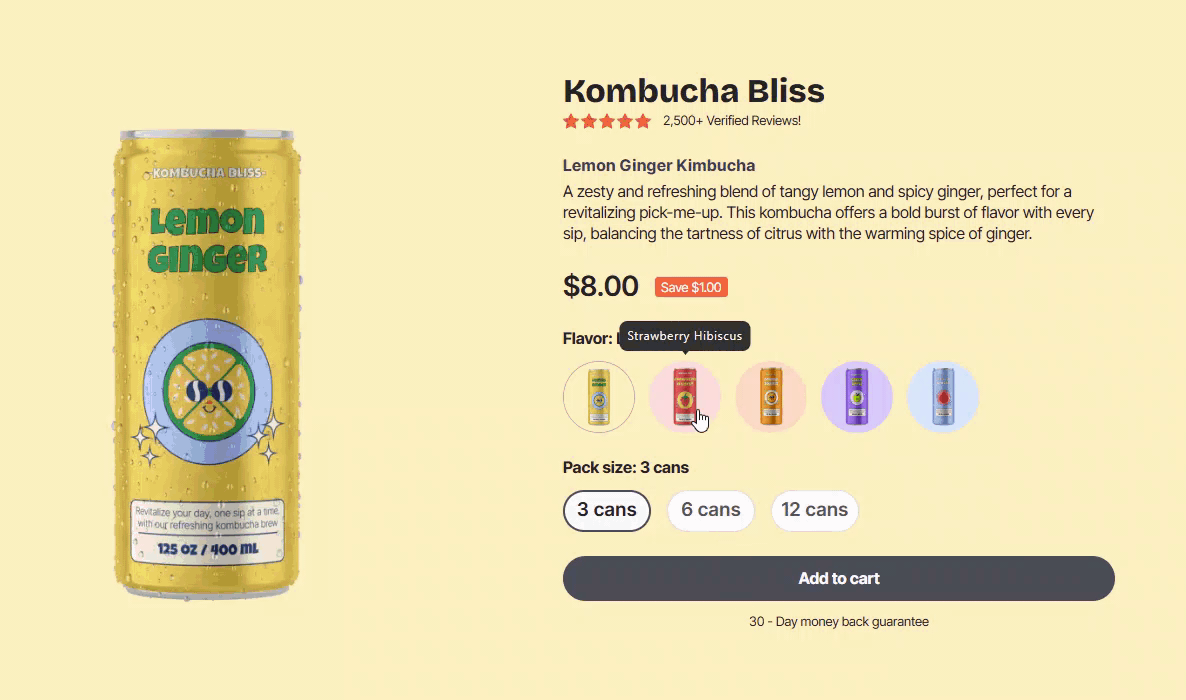The width and height of the screenshot is (1186, 700).
Task: Click the 30-Day money back guarantee text
Action: tap(838, 622)
